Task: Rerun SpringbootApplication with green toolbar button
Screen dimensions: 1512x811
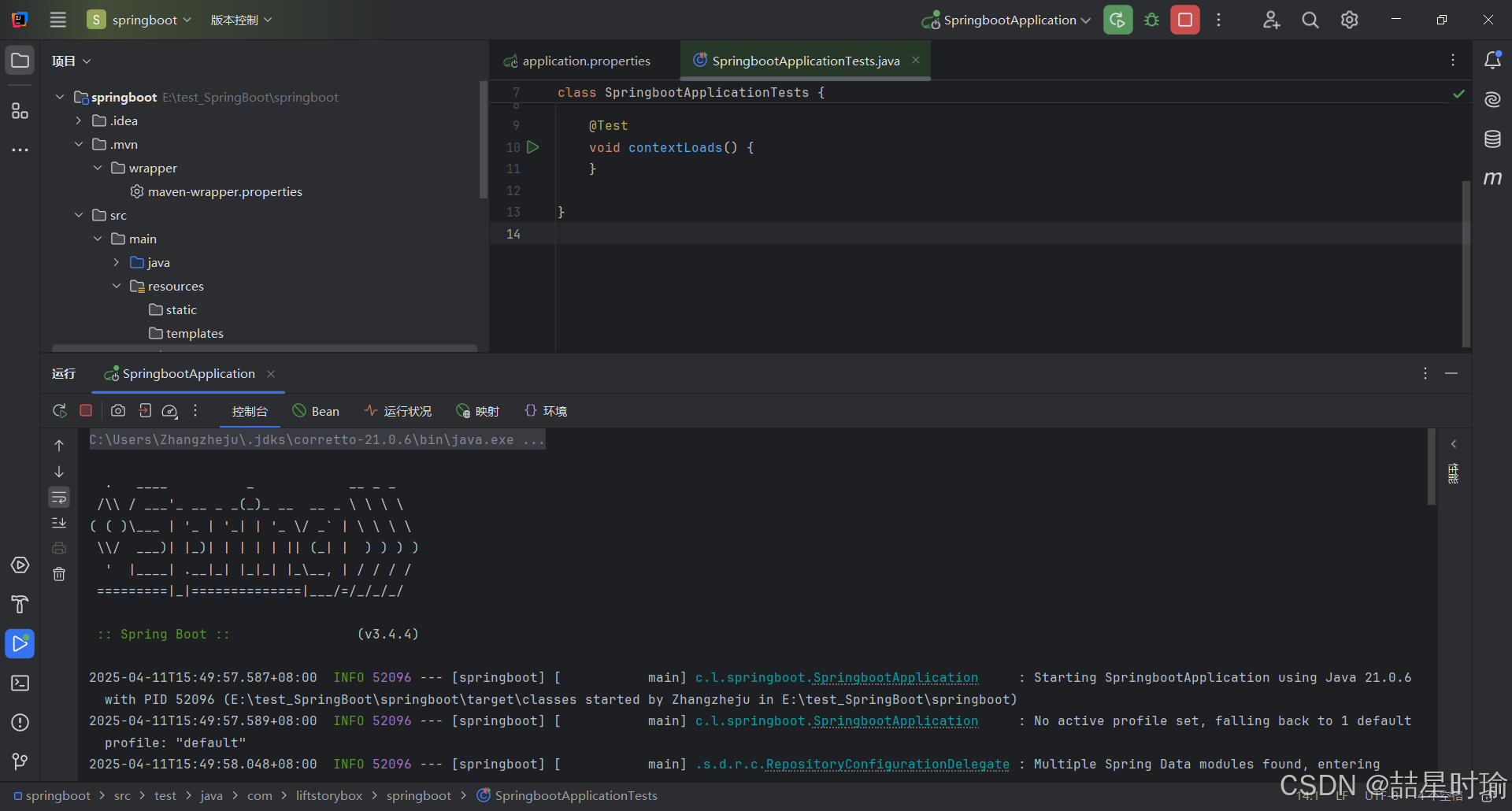Action: [x=1117, y=20]
